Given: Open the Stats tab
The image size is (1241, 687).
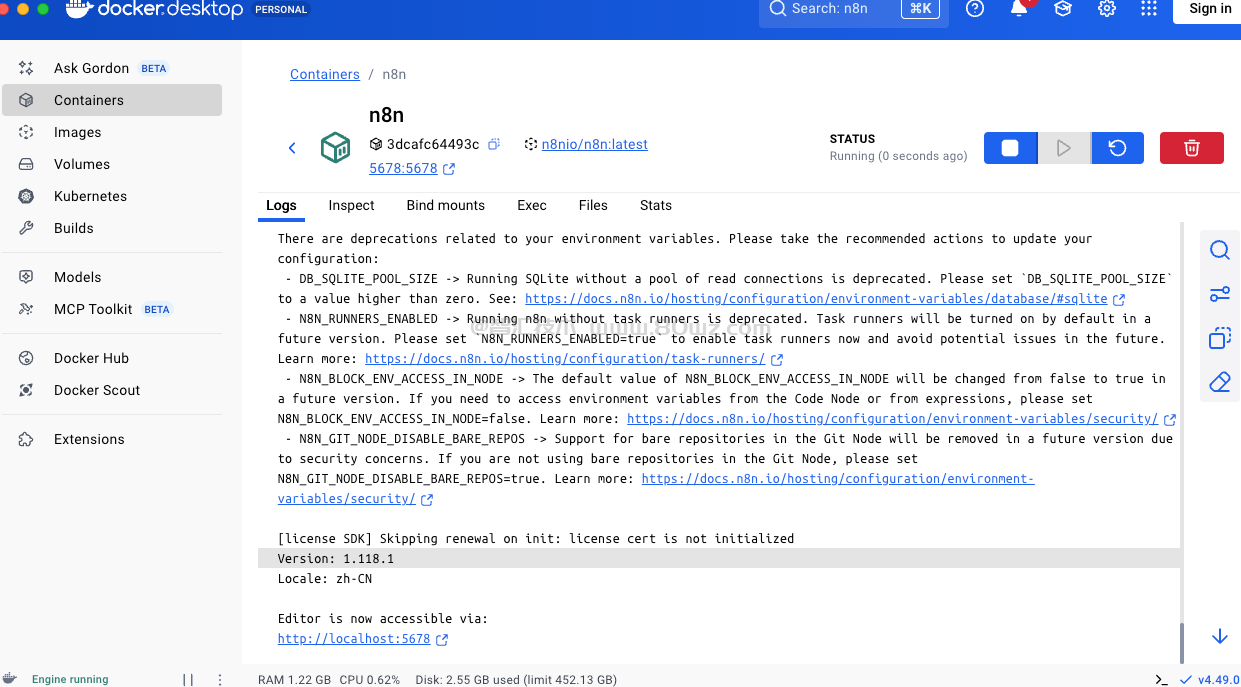Looking at the screenshot, I should (x=655, y=205).
